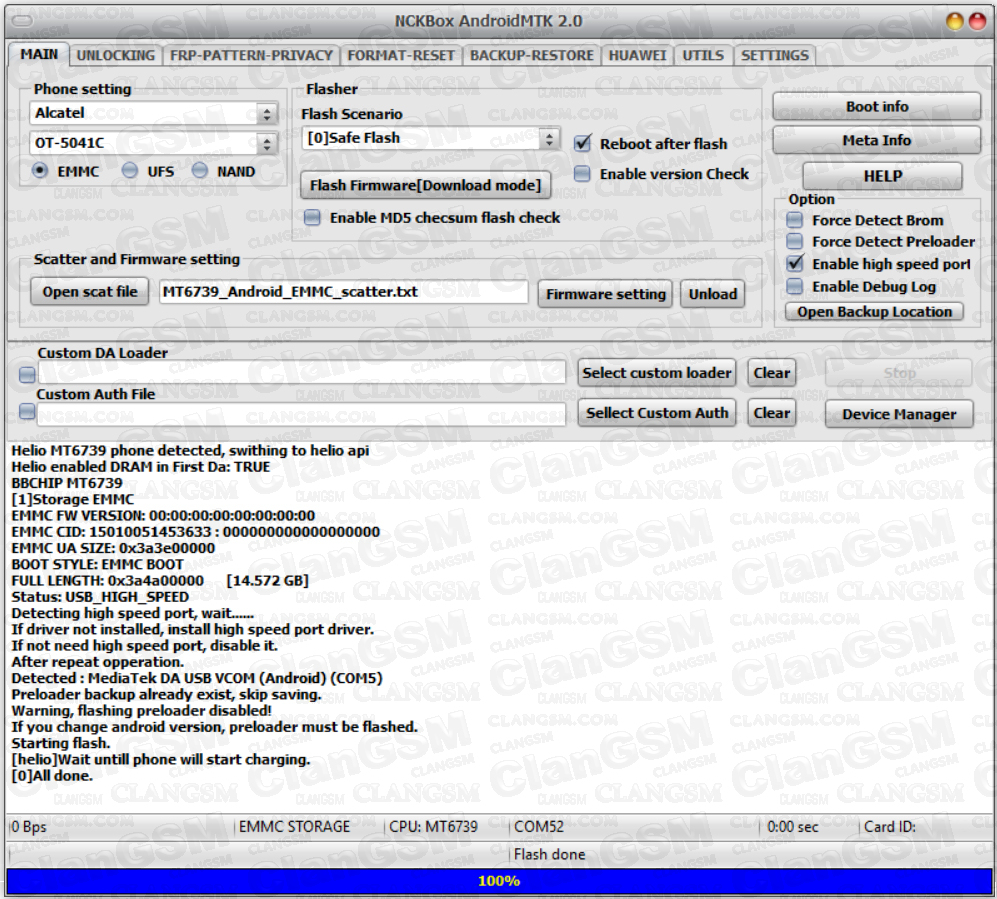
Task: Open Device Manager
Action: [x=899, y=414]
